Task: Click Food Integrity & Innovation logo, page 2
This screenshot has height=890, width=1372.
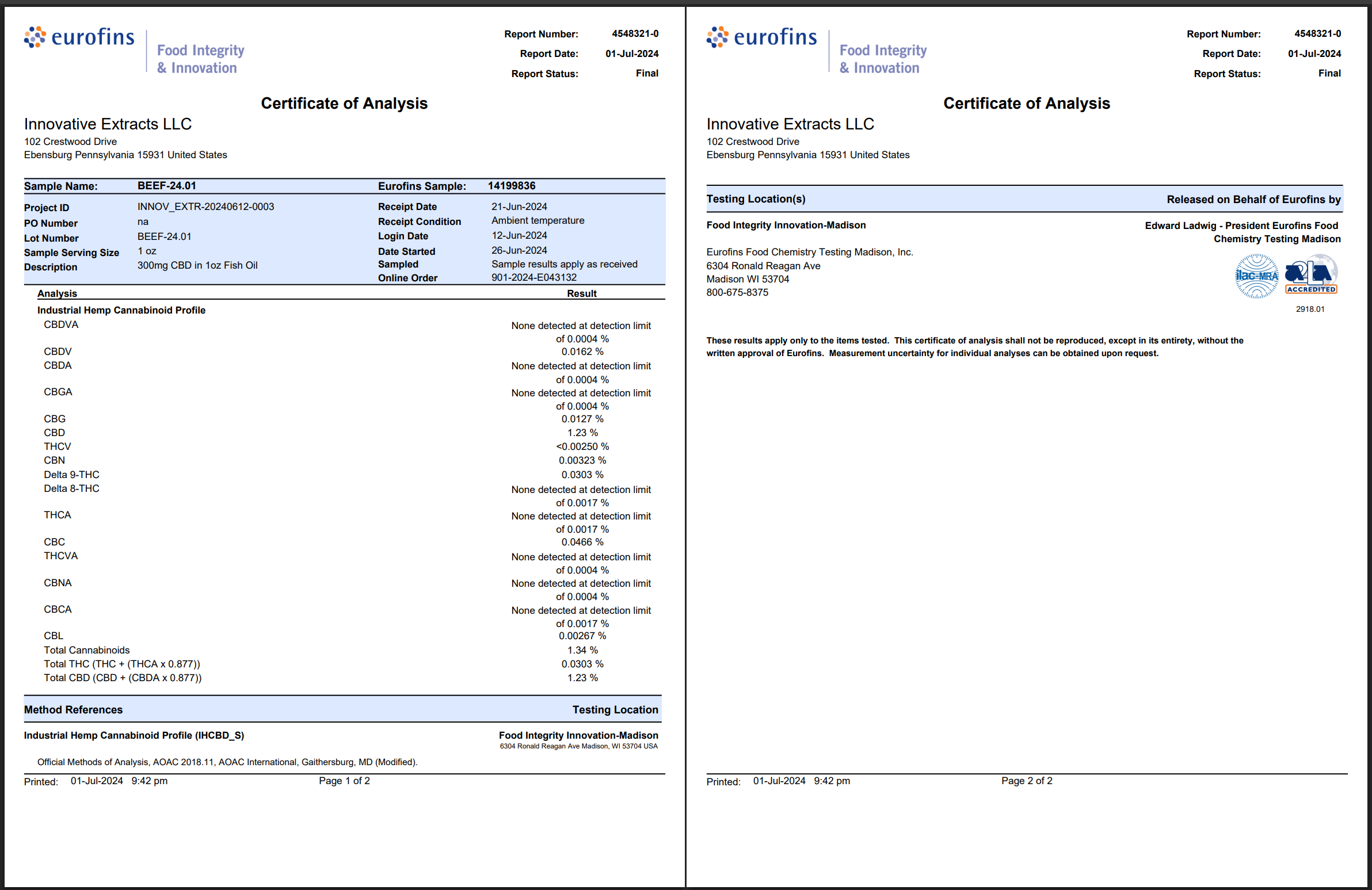Action: 883,59
